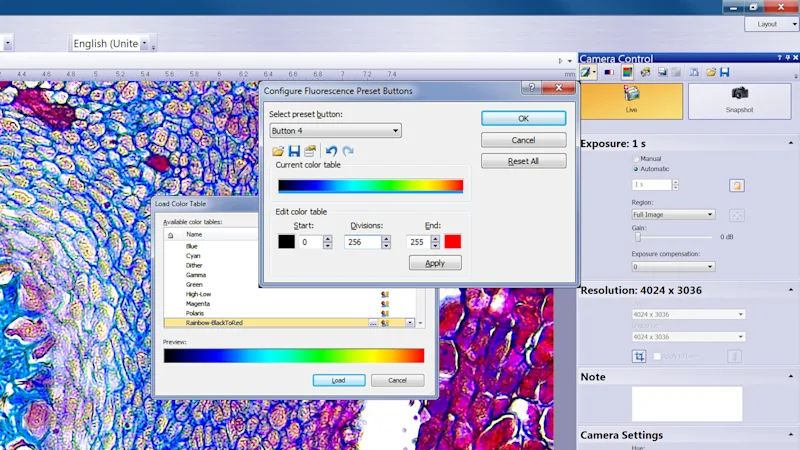
Task: Open Select preset button dropdown showing Button 4
Action: click(x=335, y=131)
